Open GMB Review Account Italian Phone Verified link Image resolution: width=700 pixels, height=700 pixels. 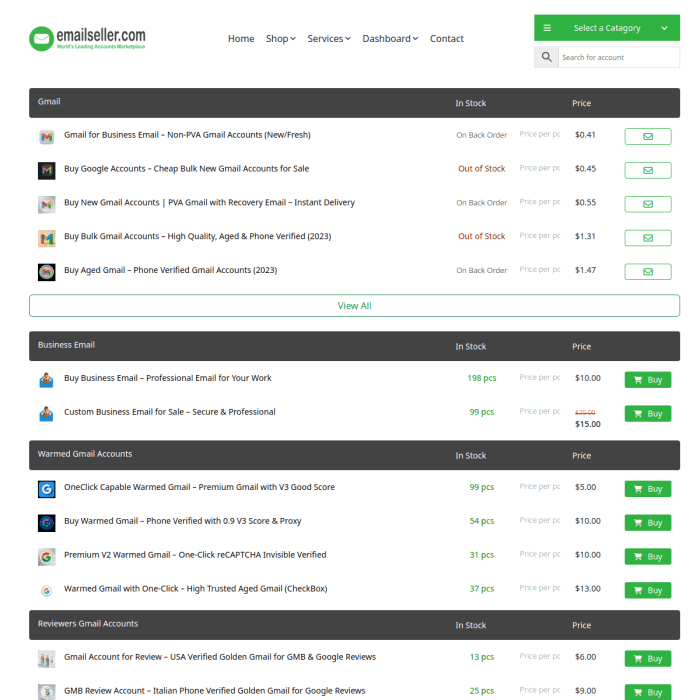pos(215,691)
